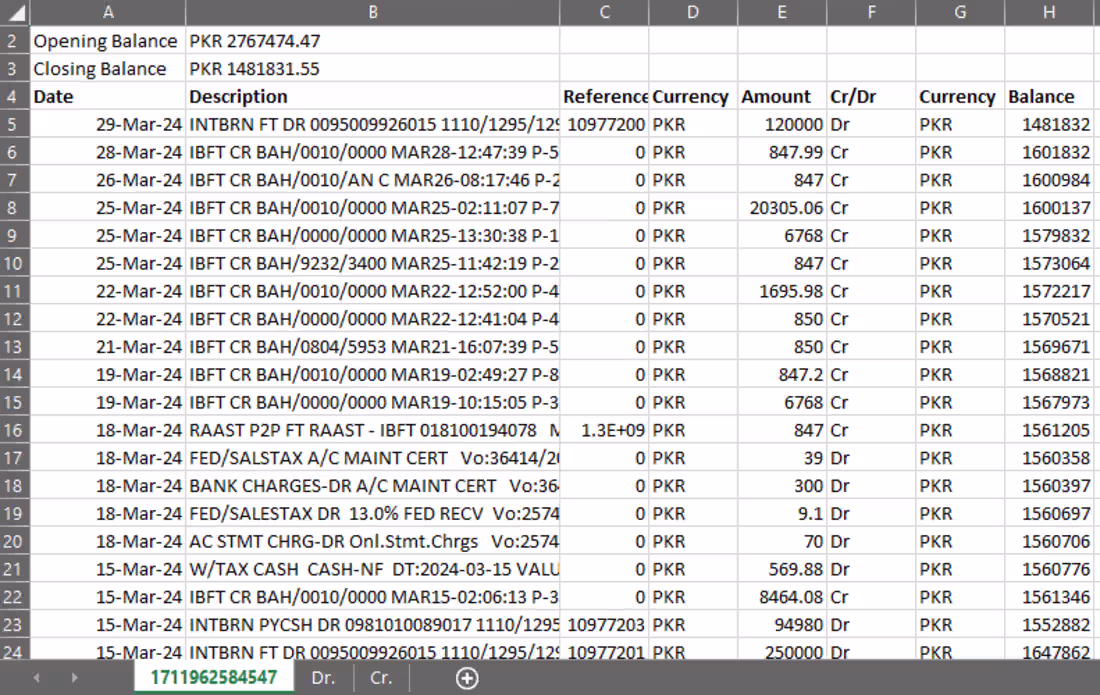Switch to the Cr. sheet tab
This screenshot has width=1100, height=695.
coord(383,678)
